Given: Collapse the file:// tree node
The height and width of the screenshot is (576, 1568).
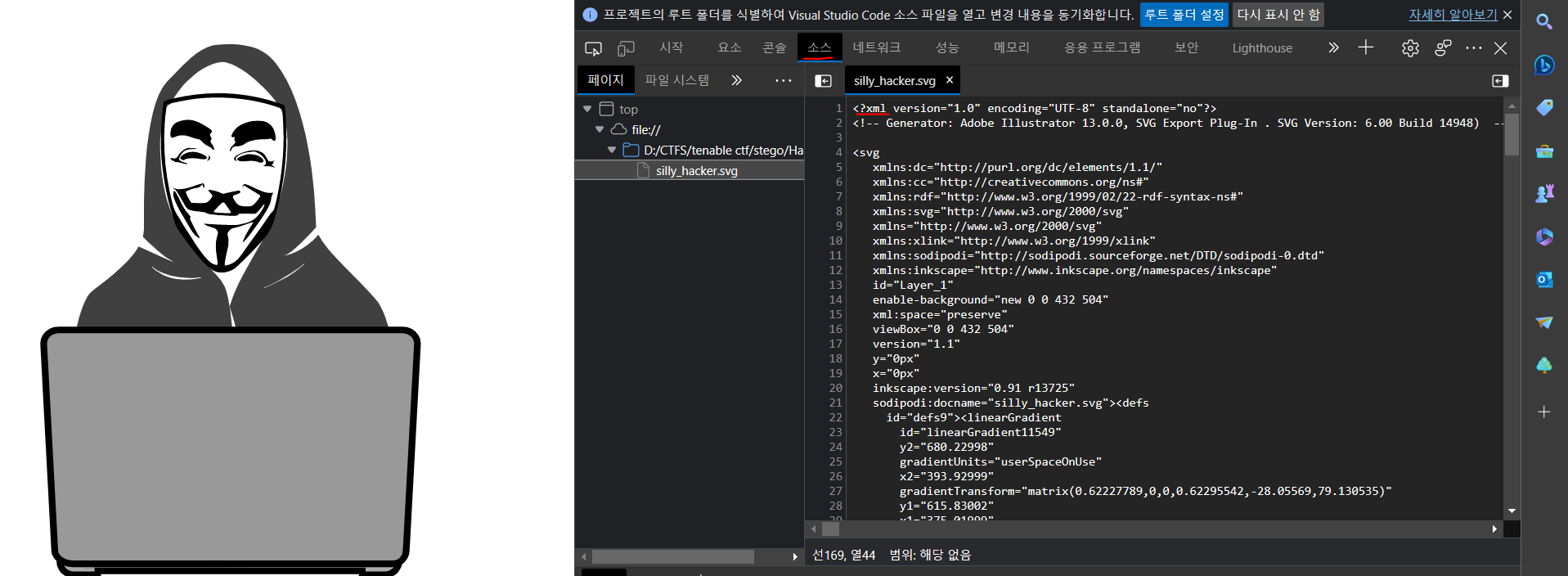Looking at the screenshot, I should pyautogui.click(x=600, y=129).
